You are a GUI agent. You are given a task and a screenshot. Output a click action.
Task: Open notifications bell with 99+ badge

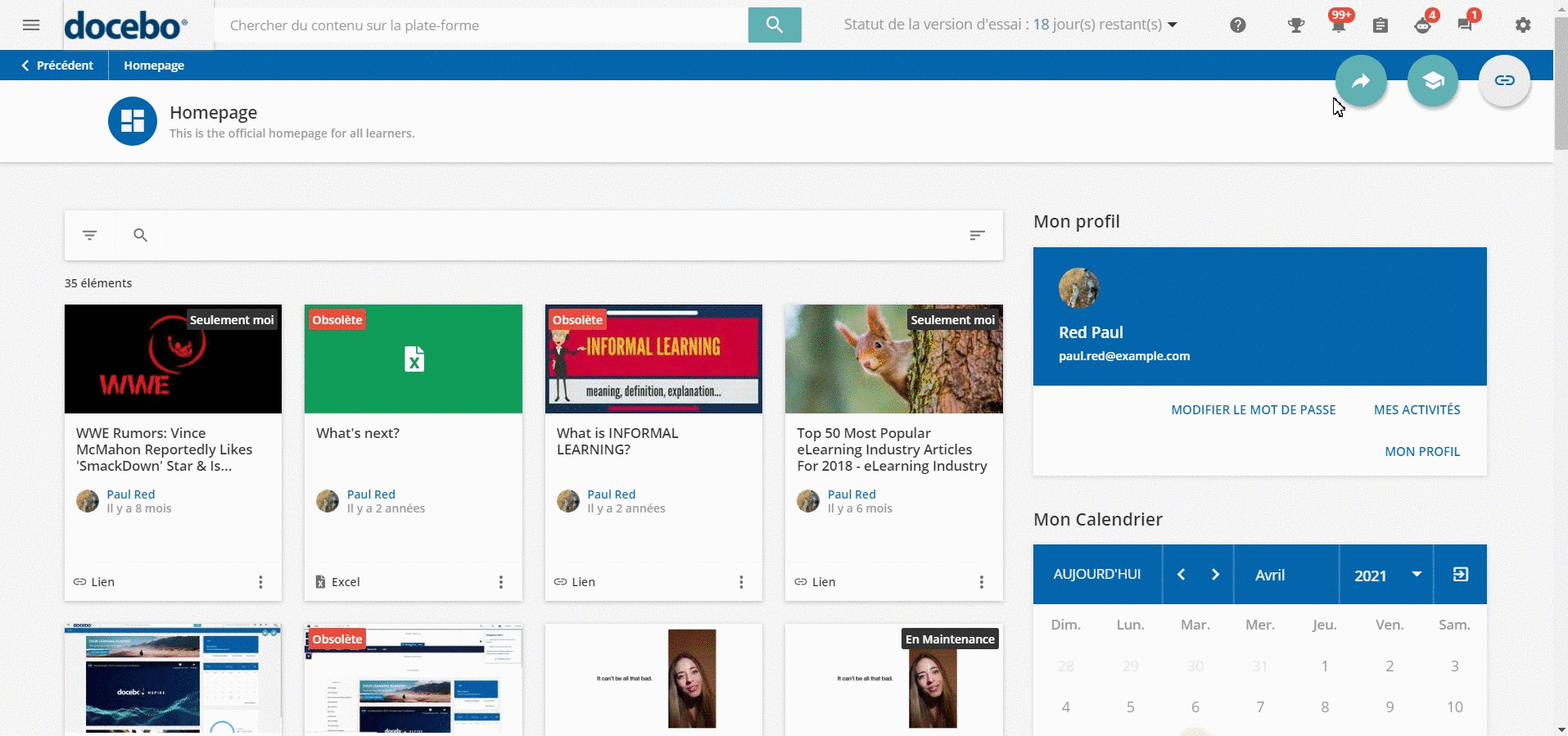[1338, 25]
